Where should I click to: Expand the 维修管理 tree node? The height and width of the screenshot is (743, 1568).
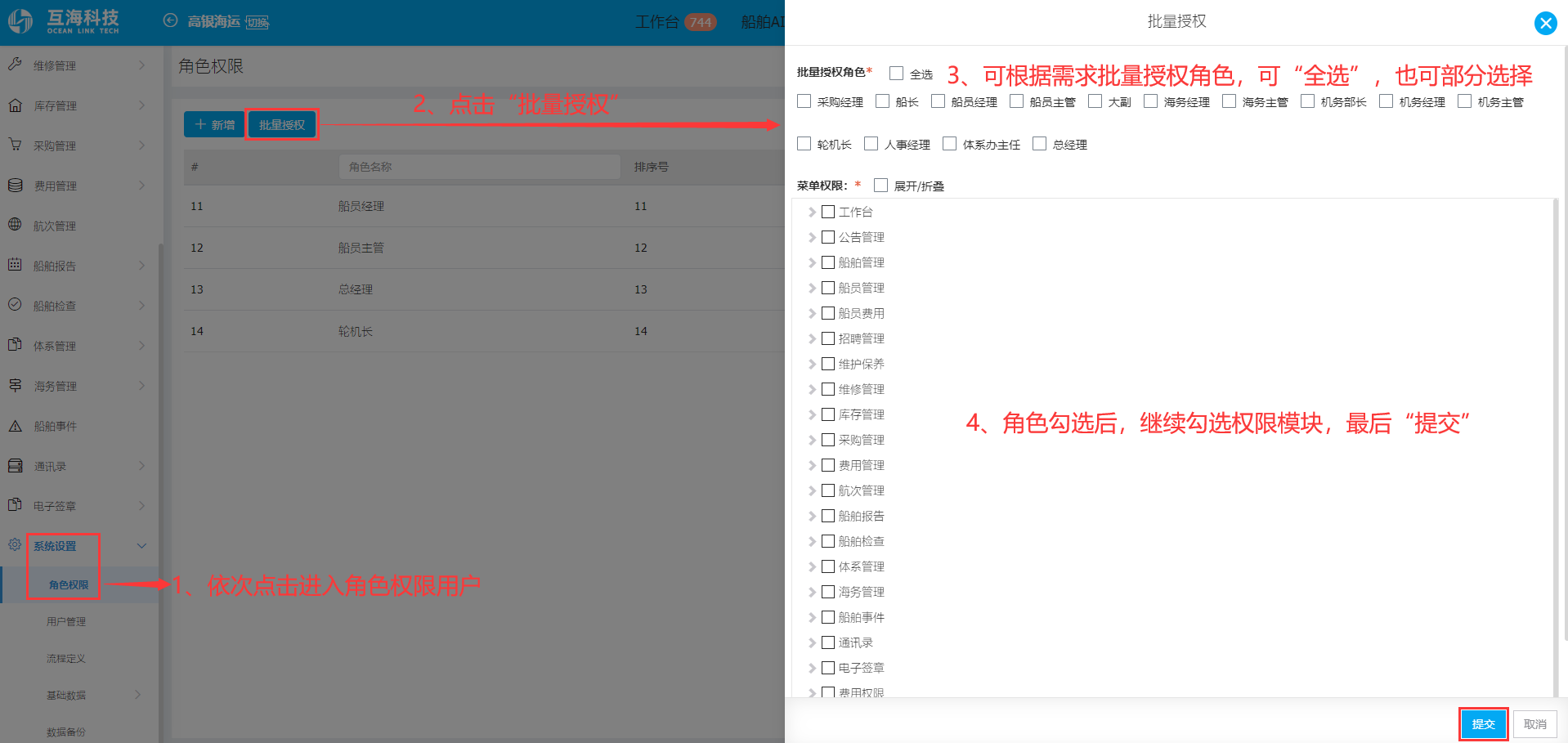point(812,389)
